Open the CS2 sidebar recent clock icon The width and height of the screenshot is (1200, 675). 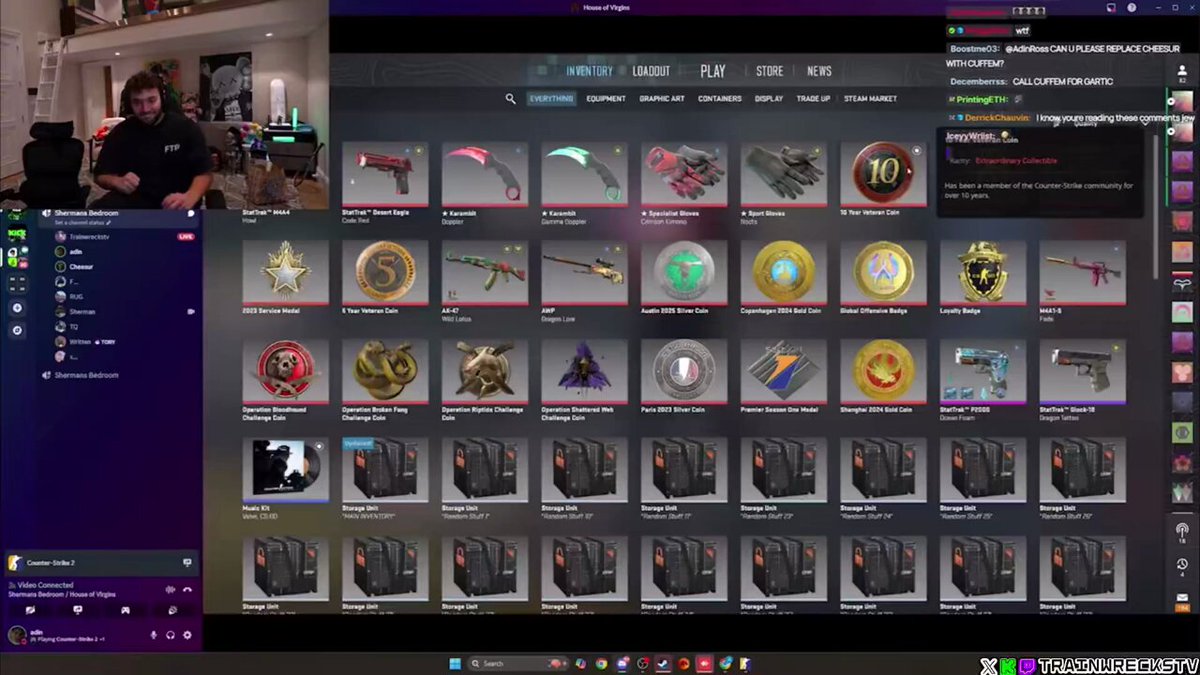click(1181, 565)
